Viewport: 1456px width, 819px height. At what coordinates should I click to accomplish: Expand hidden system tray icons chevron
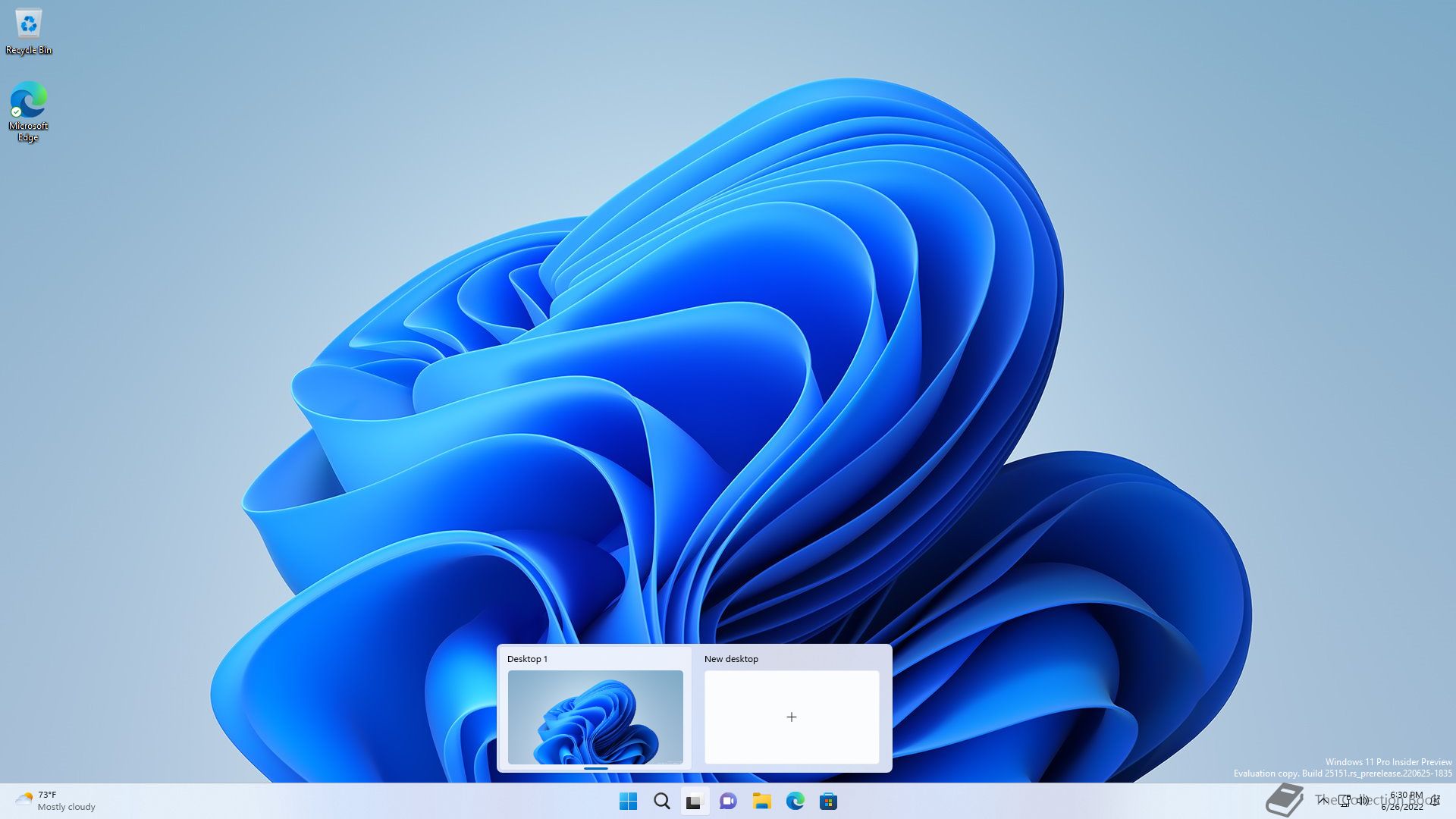click(1323, 800)
